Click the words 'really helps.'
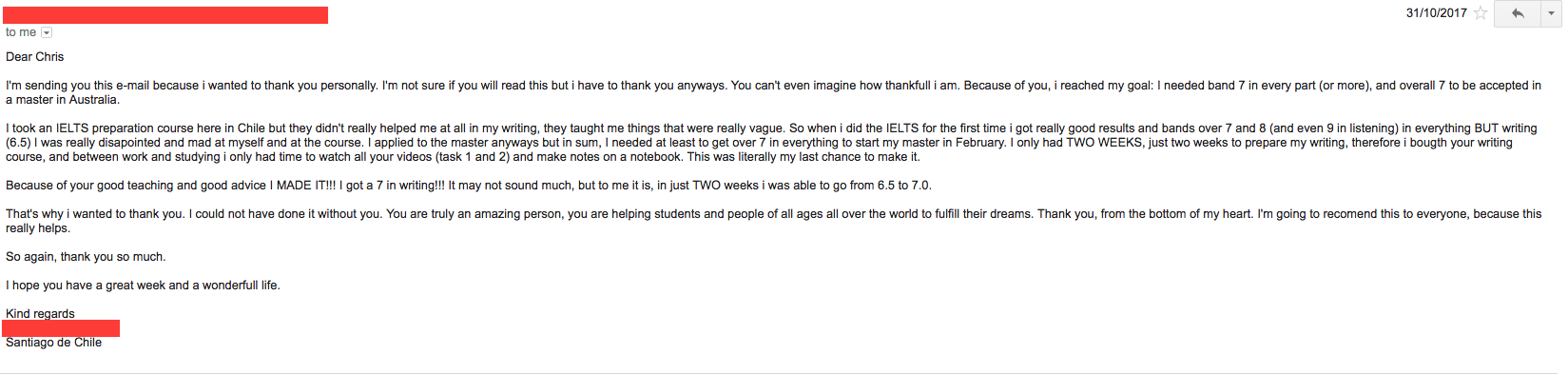 click(38, 228)
